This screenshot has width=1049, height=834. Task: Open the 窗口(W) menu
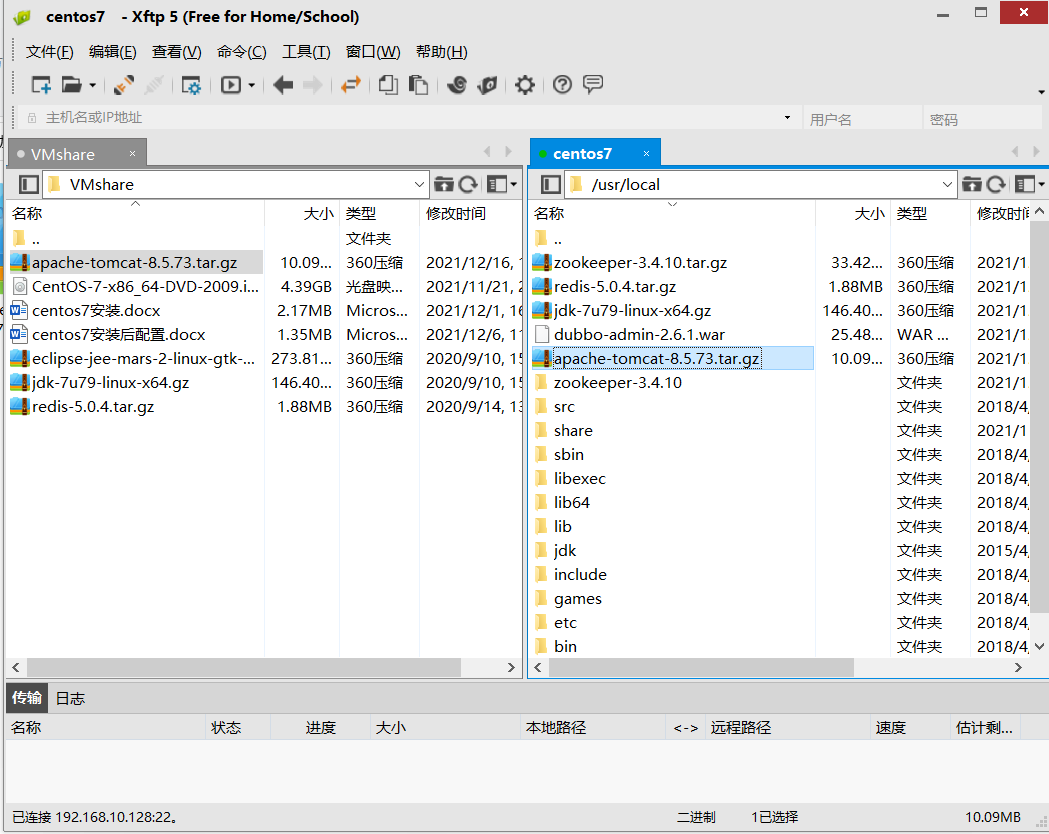click(373, 51)
